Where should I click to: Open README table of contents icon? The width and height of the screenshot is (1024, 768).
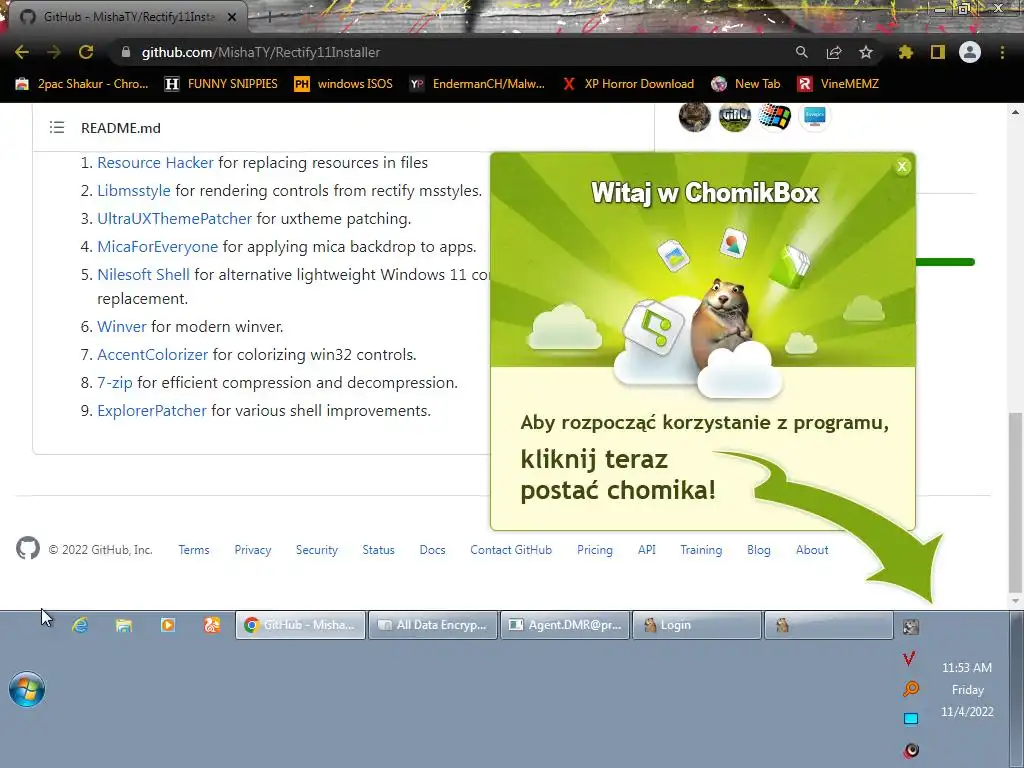pos(57,127)
